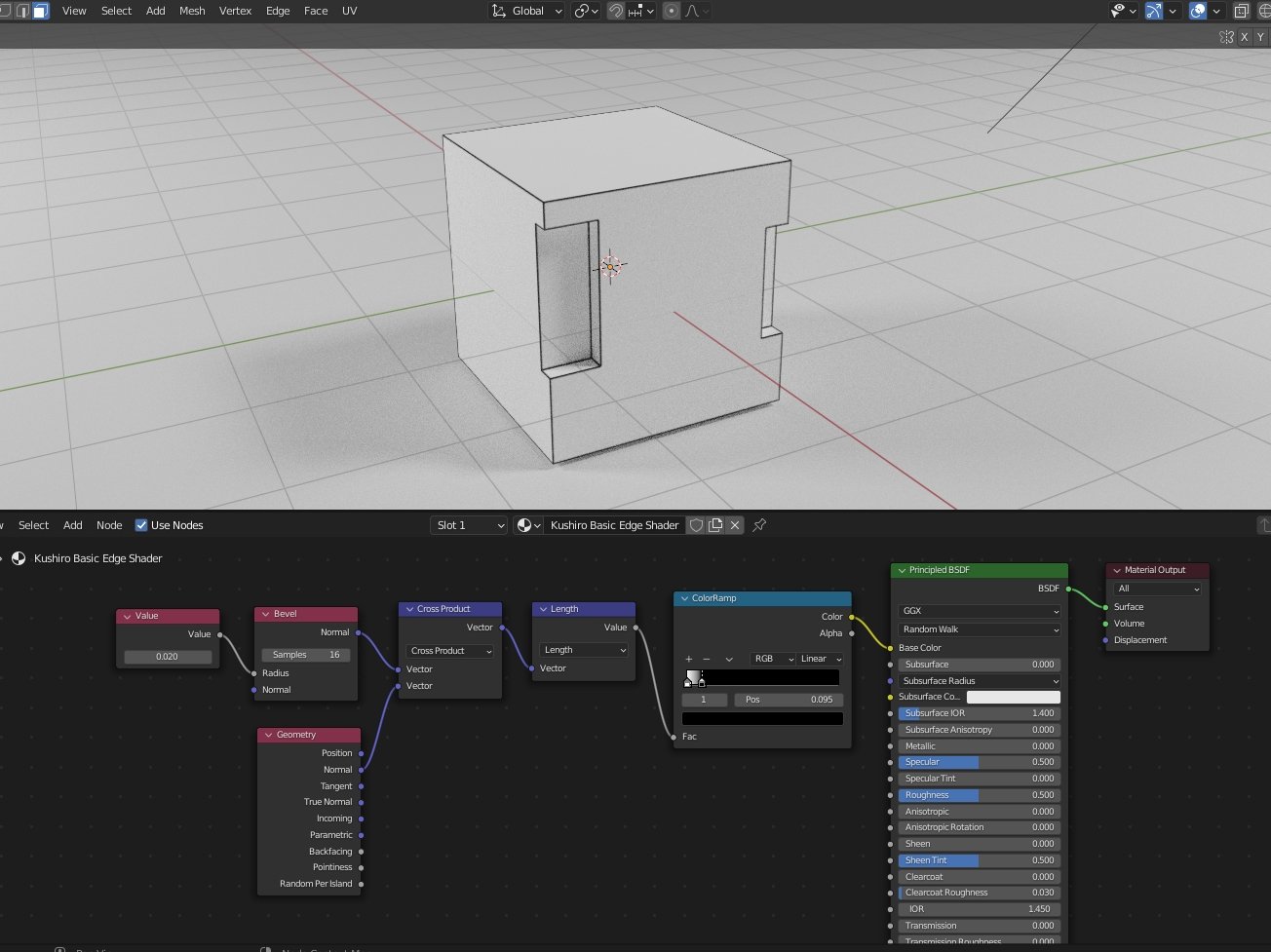Open node editor Add menu
Screen dimensions: 1271x952
pos(73,525)
